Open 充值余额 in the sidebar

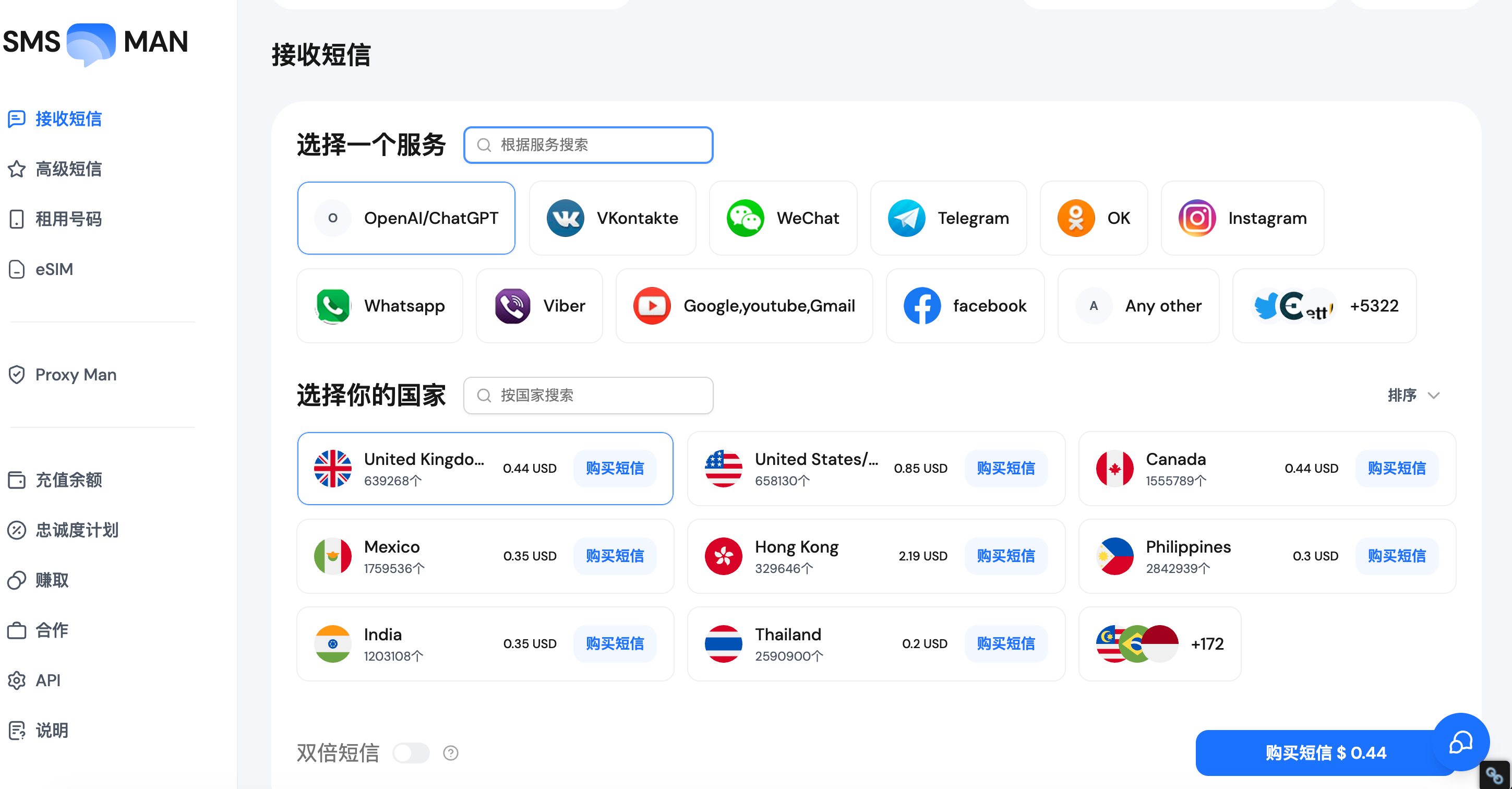pyautogui.click(x=55, y=480)
